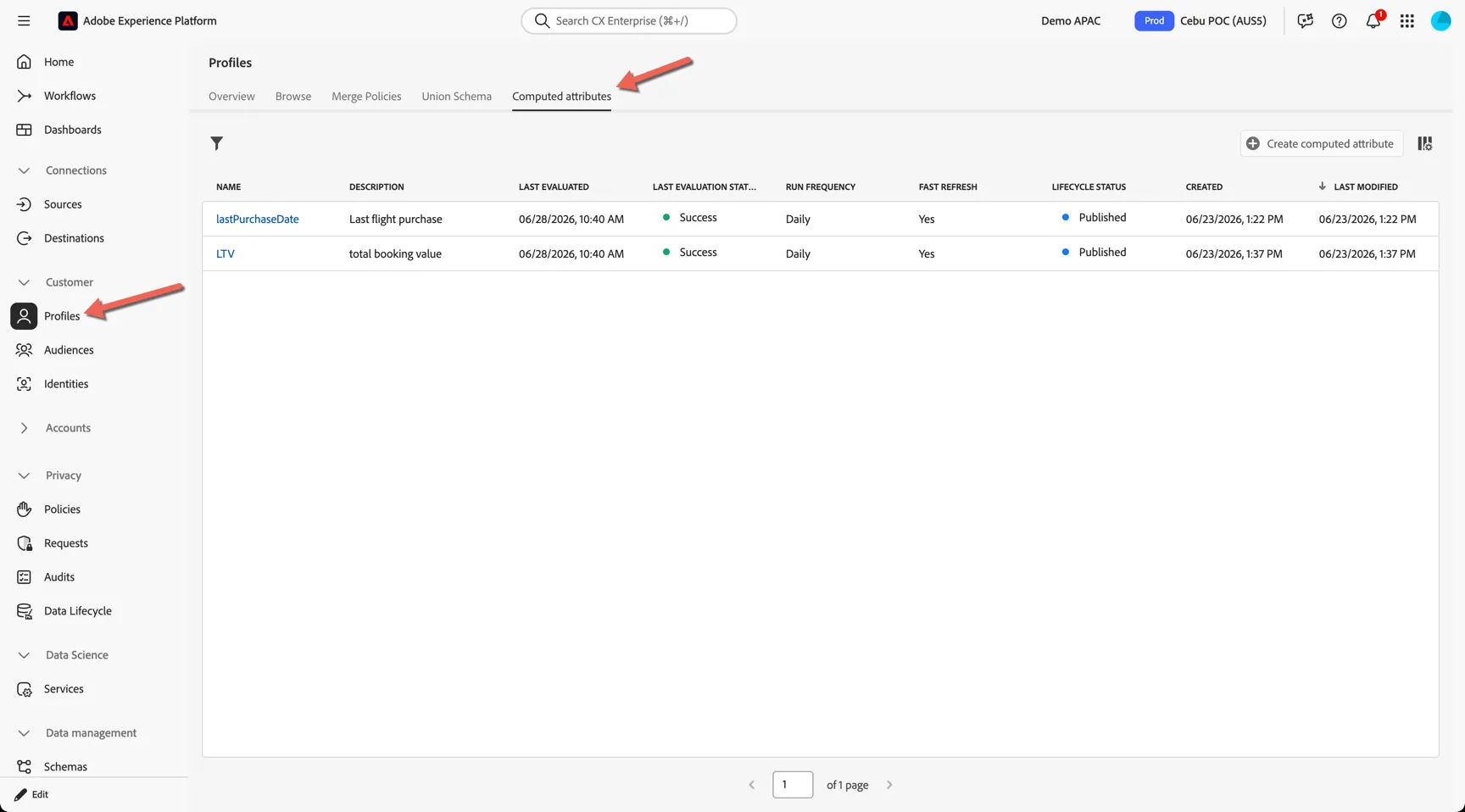1465x812 pixels.
Task: Click the Lifecycle Status column header
Action: pos(1089,186)
